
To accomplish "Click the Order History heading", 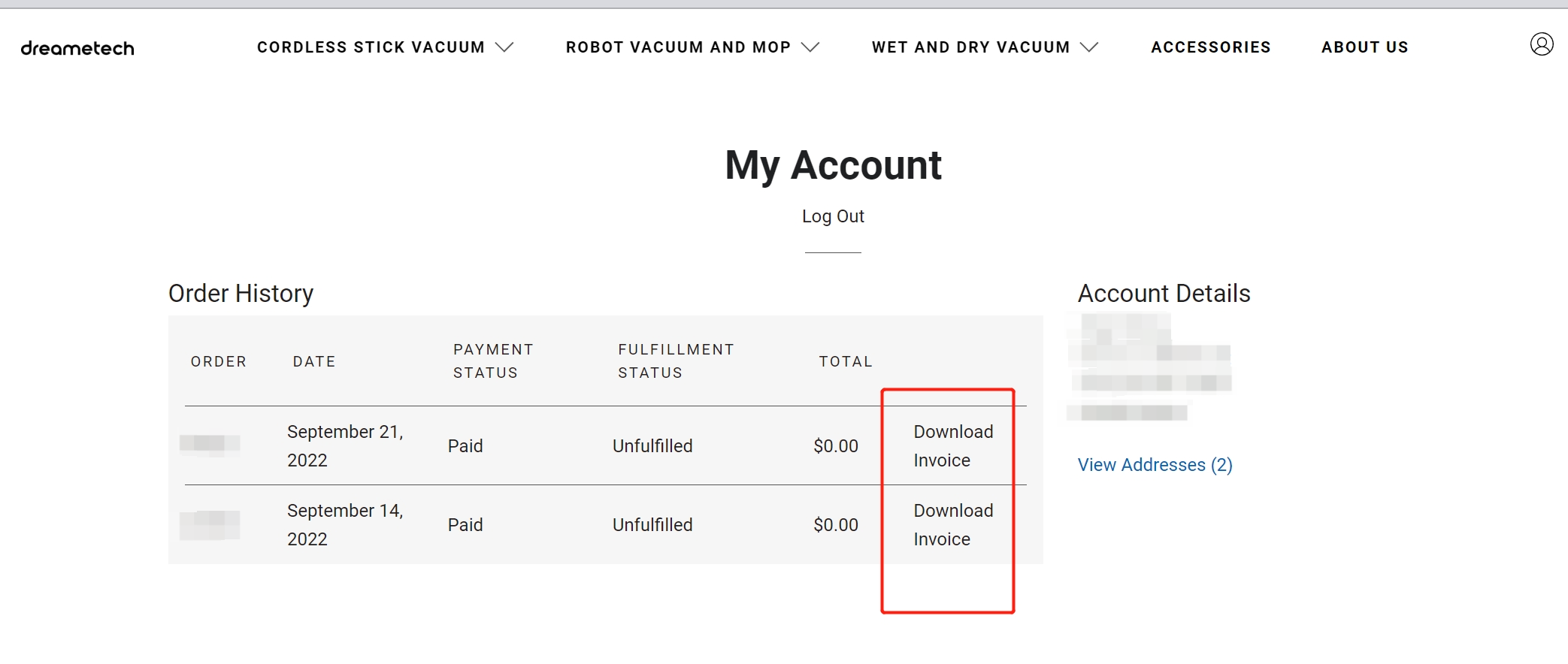I will 241,293.
